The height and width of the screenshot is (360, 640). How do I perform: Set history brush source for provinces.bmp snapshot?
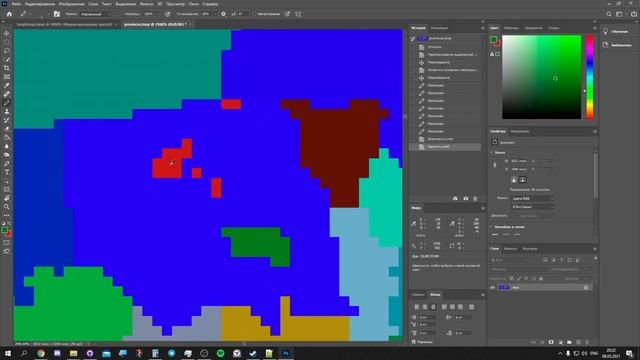[413, 38]
